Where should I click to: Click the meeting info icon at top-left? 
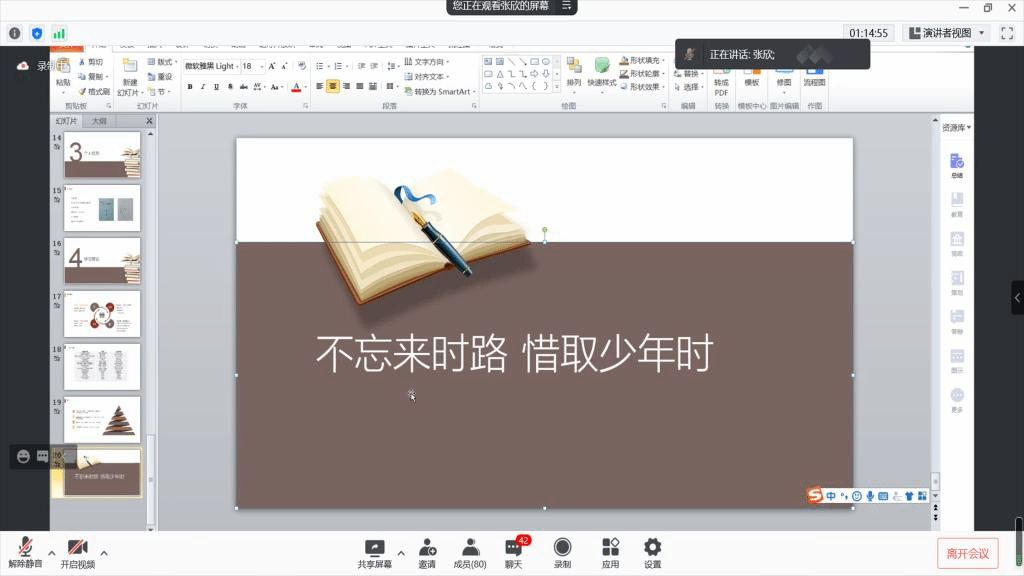(15, 33)
